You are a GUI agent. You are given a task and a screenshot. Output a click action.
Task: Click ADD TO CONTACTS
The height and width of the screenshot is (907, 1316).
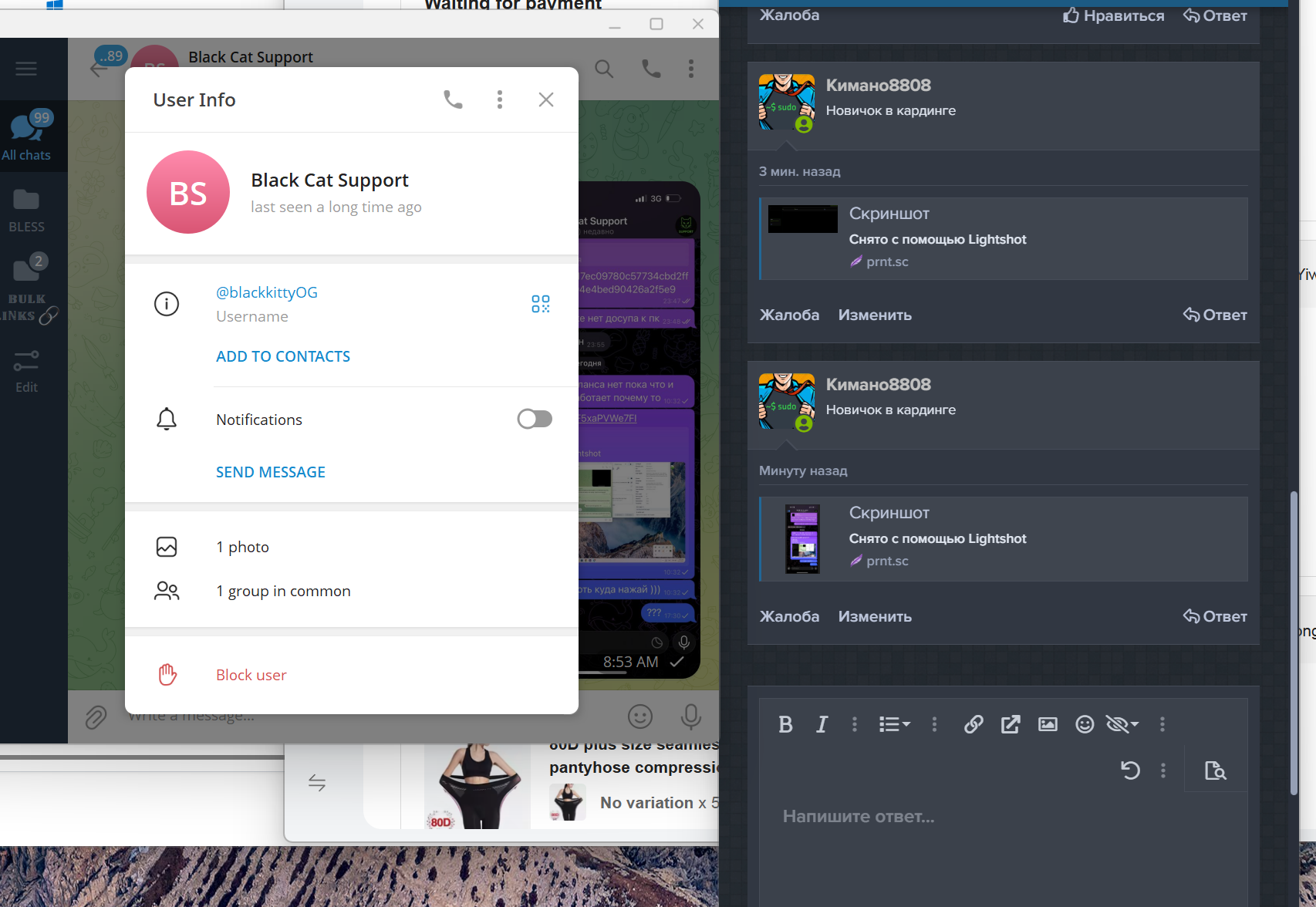coord(282,356)
